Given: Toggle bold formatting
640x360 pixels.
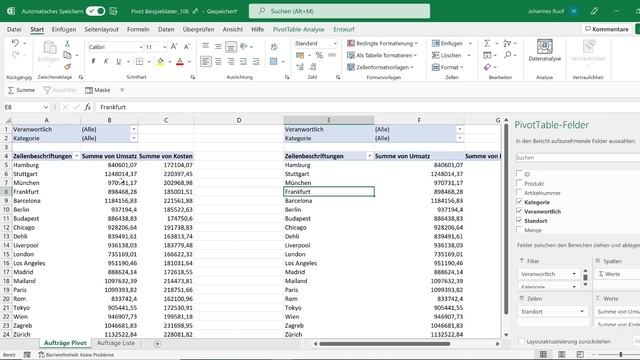Looking at the screenshot, I should 93,62.
